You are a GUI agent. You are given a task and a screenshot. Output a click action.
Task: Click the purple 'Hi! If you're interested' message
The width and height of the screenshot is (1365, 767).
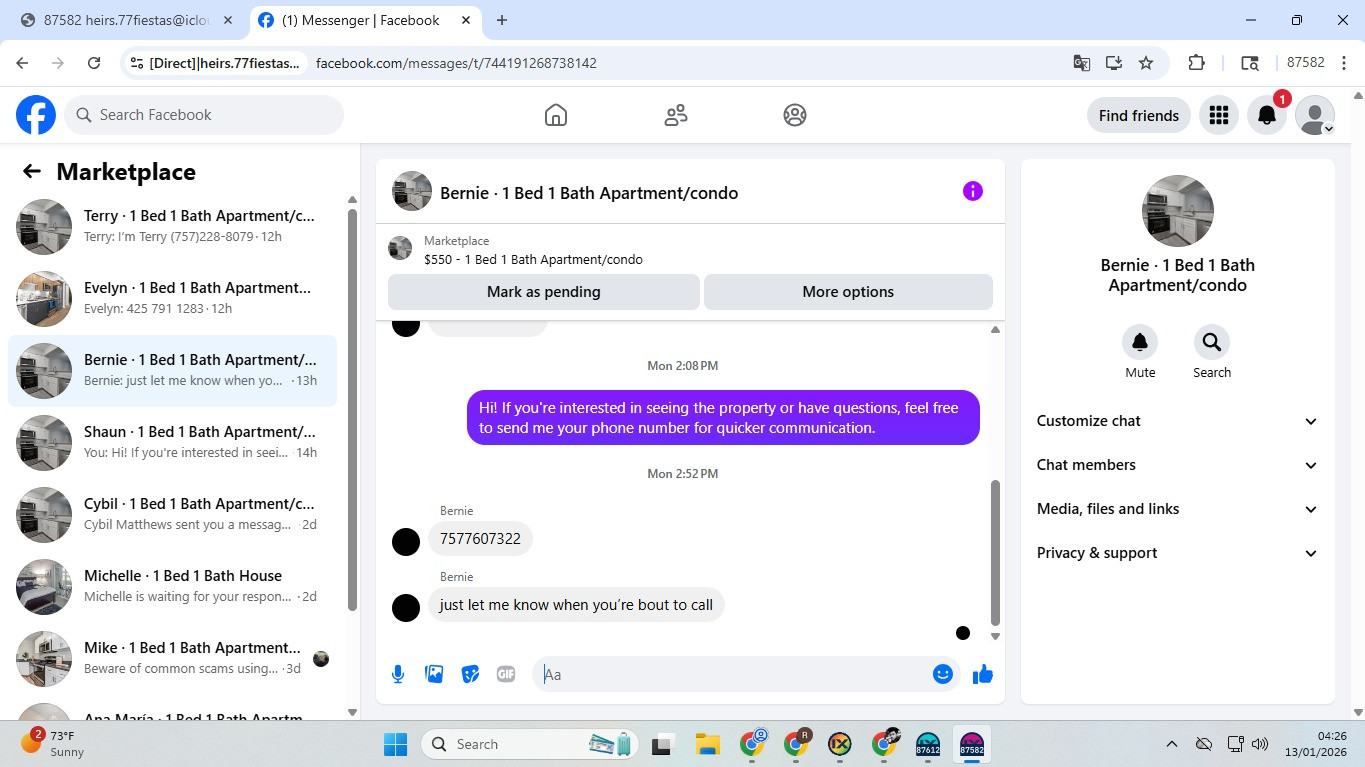[723, 418]
